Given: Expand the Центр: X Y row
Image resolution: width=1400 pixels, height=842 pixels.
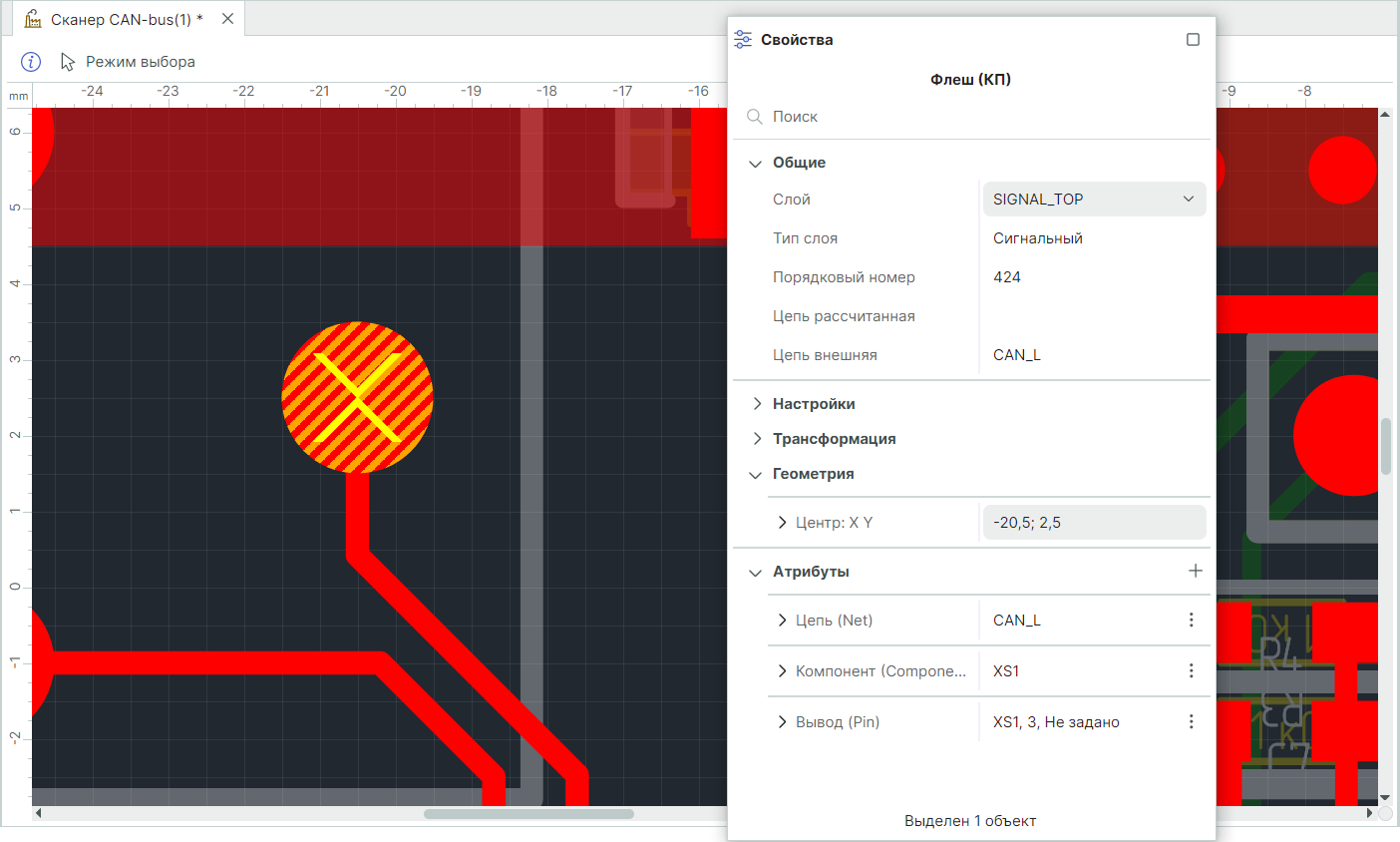Looking at the screenshot, I should click(782, 523).
